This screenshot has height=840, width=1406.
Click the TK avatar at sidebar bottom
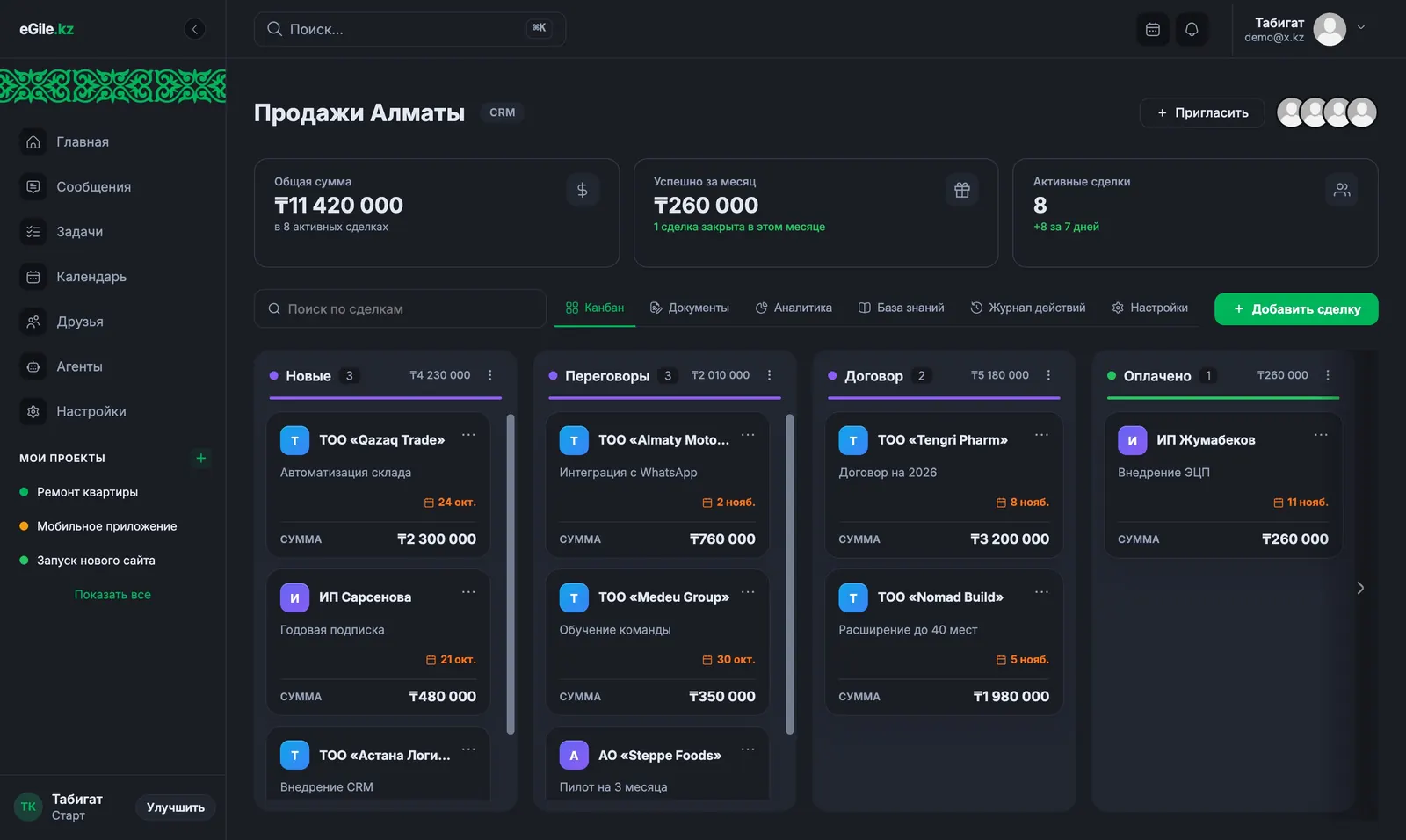point(28,807)
